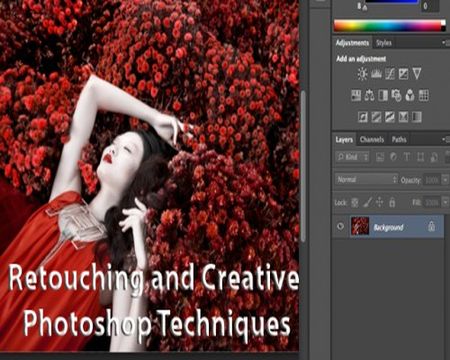Click the canvas vertical scrollbar

[303, 166]
